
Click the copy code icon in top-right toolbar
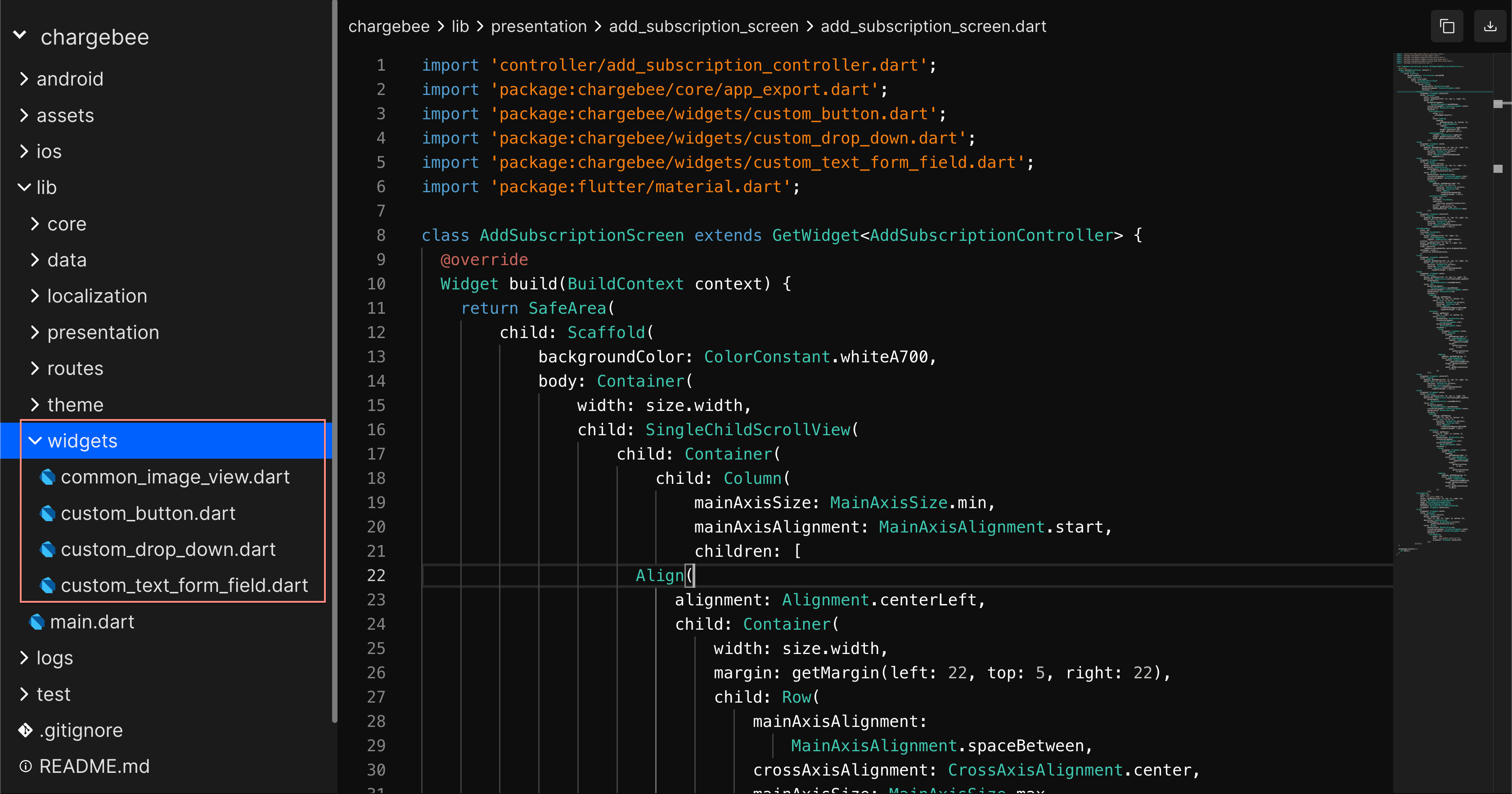[x=1447, y=26]
